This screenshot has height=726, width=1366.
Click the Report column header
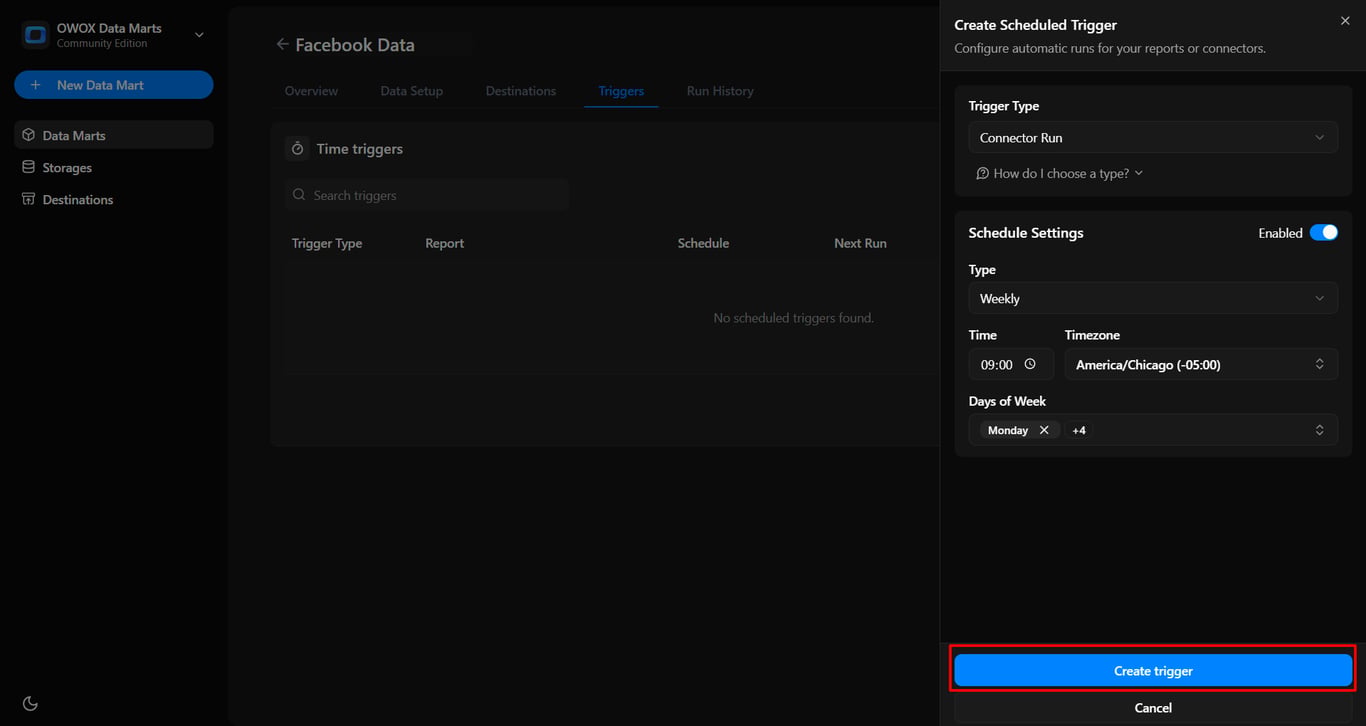(444, 243)
